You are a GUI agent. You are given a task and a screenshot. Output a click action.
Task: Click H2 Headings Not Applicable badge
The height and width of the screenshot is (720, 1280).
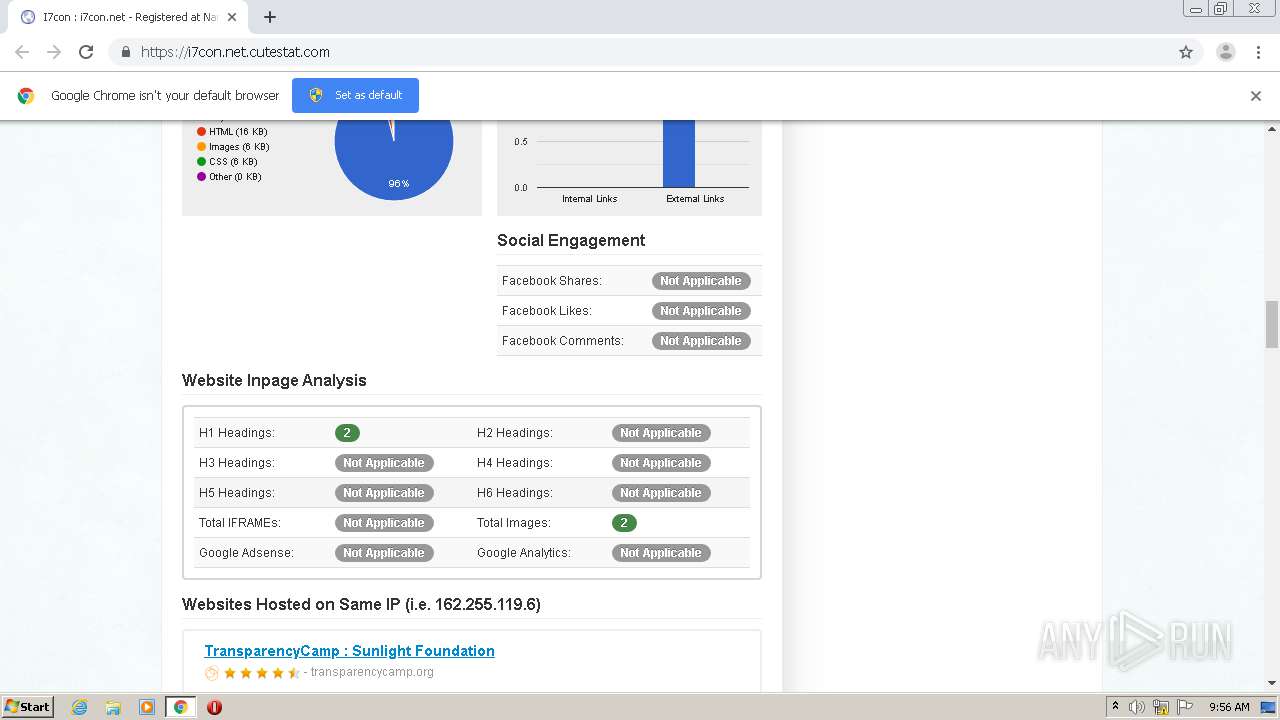coord(661,433)
